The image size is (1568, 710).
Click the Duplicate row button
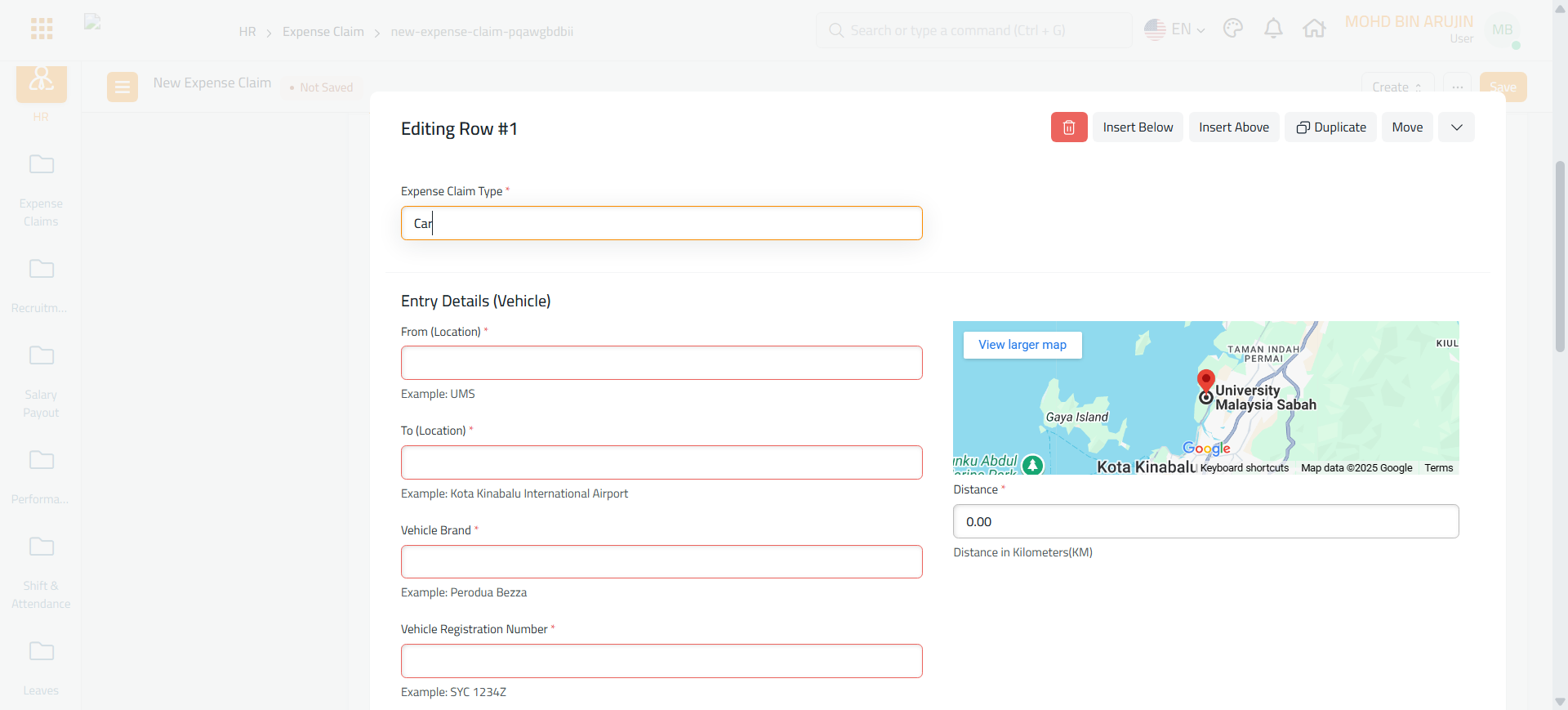[1330, 127]
